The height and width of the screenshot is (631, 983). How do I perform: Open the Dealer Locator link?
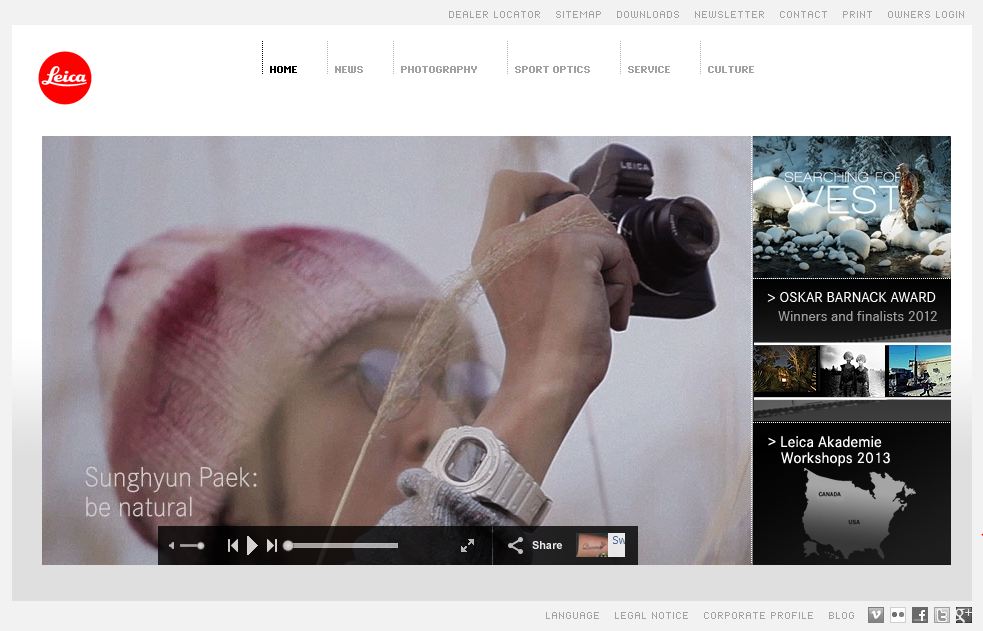point(494,15)
